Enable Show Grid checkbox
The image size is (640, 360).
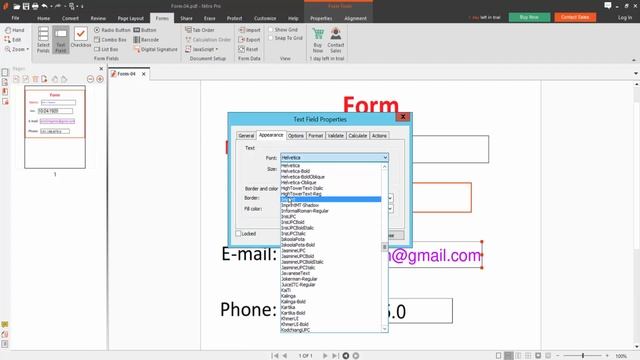pyautogui.click(x=270, y=30)
